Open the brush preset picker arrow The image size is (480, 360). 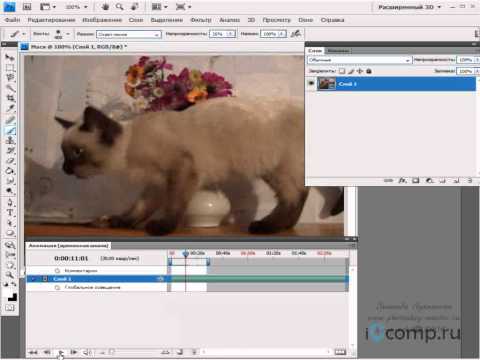[x=68, y=34]
